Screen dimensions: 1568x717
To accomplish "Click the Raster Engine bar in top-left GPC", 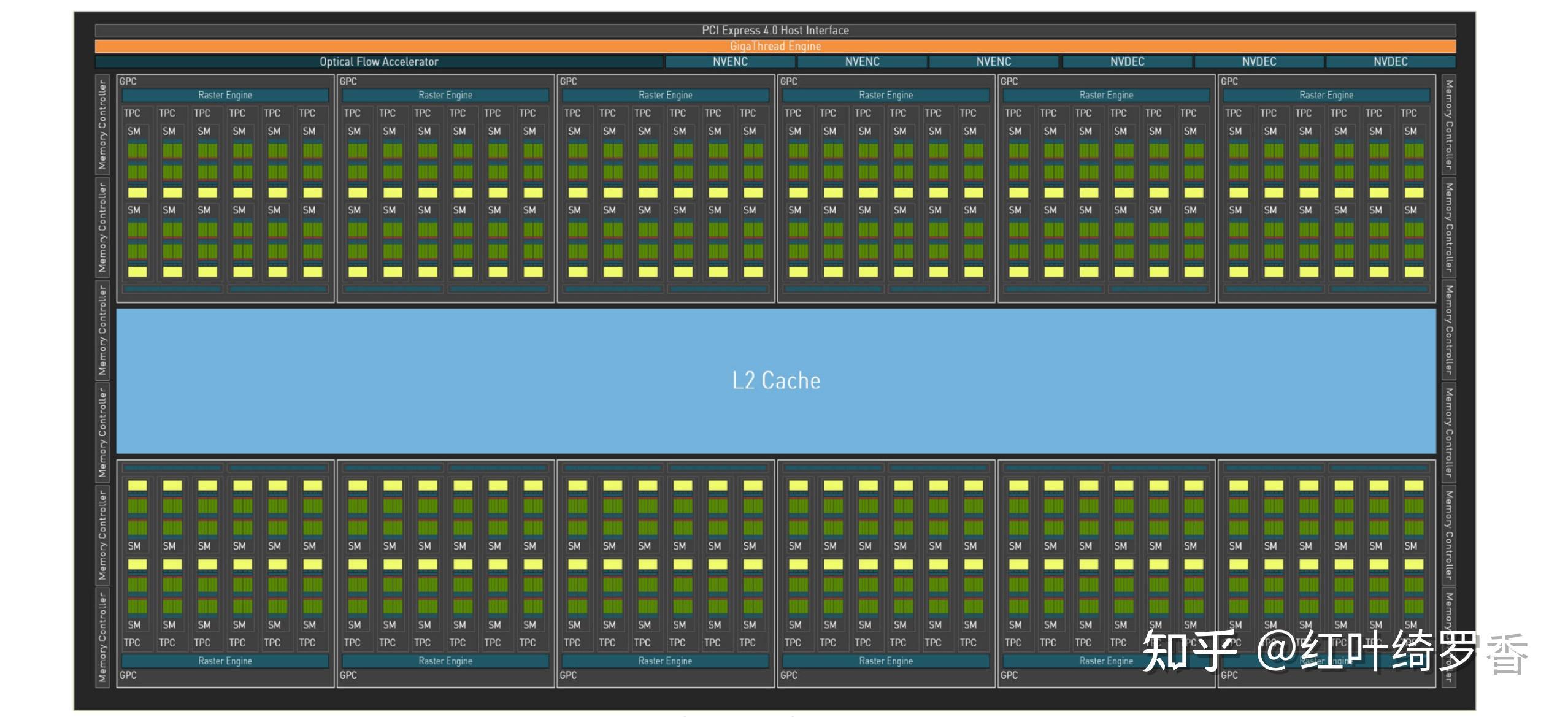I will tap(225, 95).
